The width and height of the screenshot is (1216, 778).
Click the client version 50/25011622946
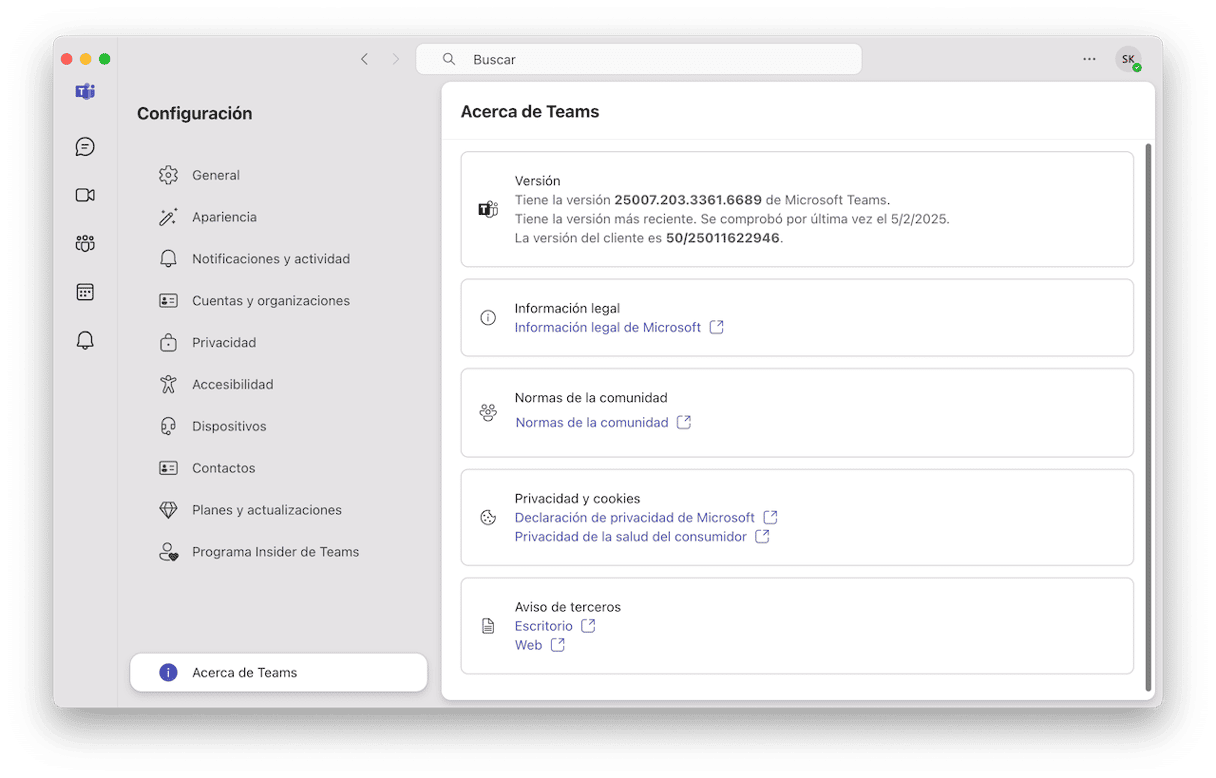point(723,238)
